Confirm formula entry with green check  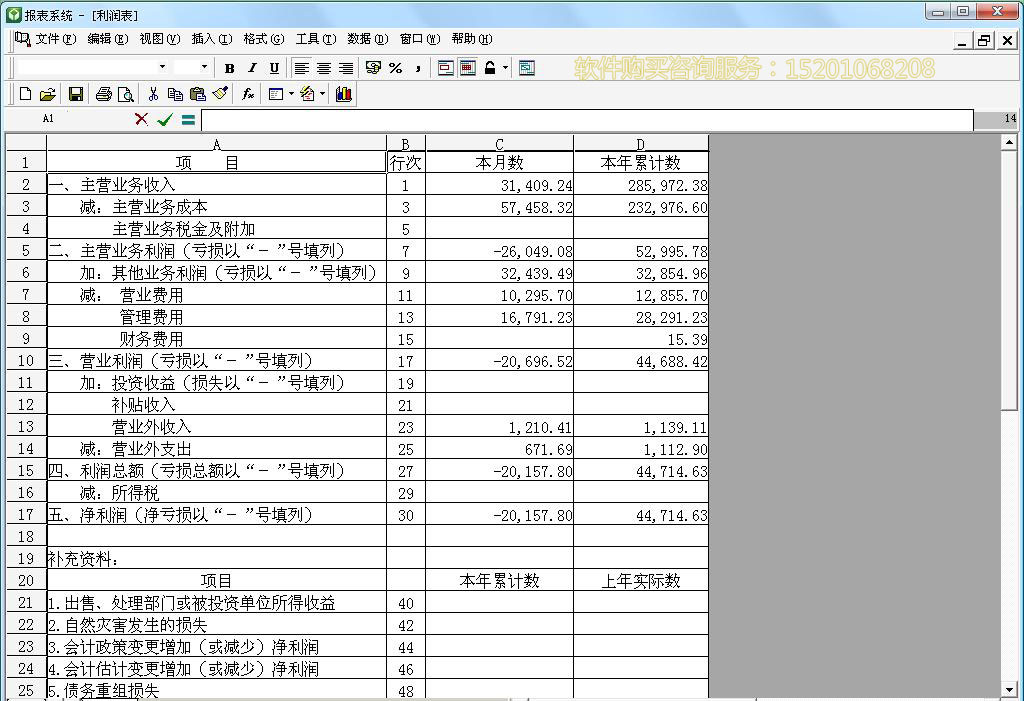click(165, 119)
